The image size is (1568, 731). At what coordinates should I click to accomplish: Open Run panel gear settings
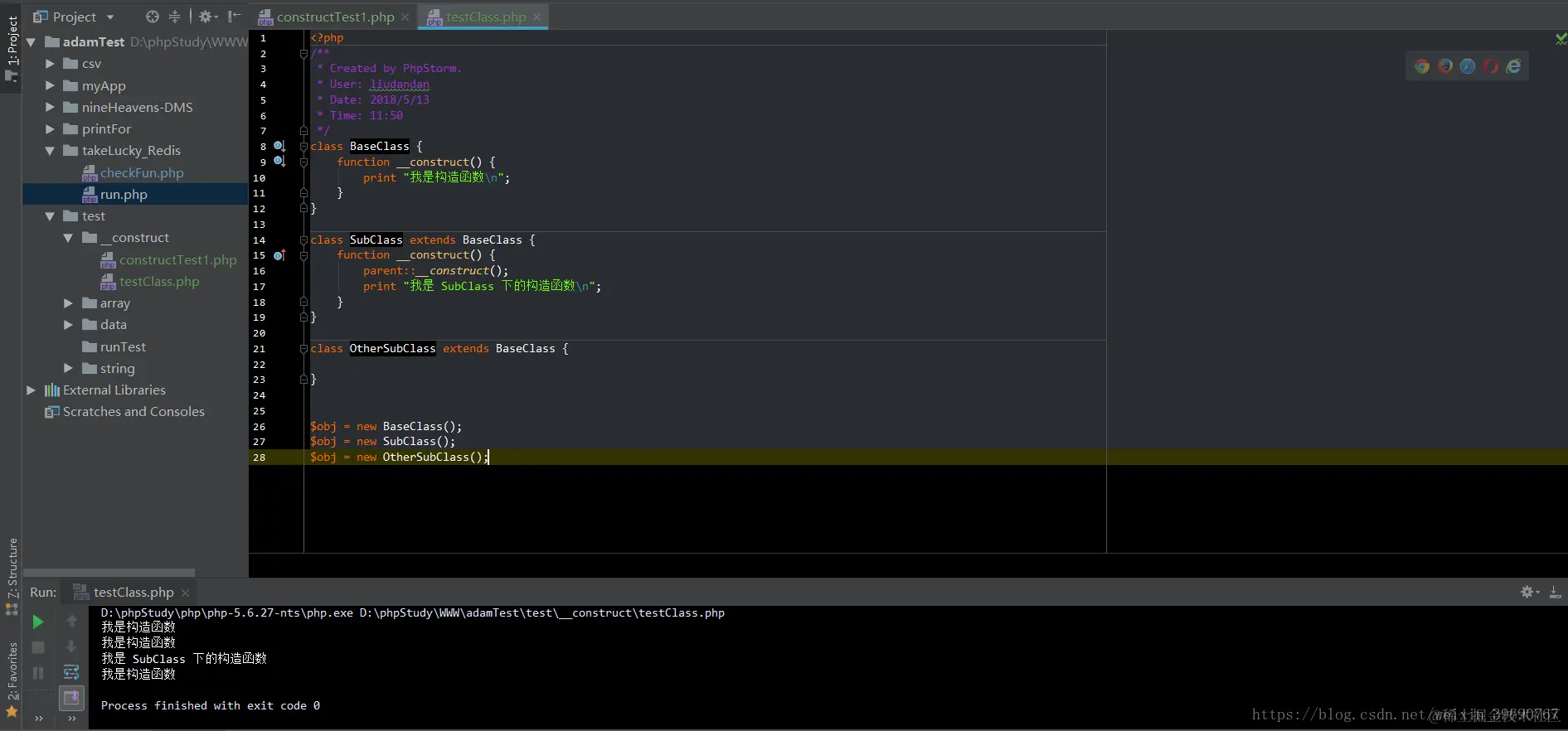[x=1530, y=592]
